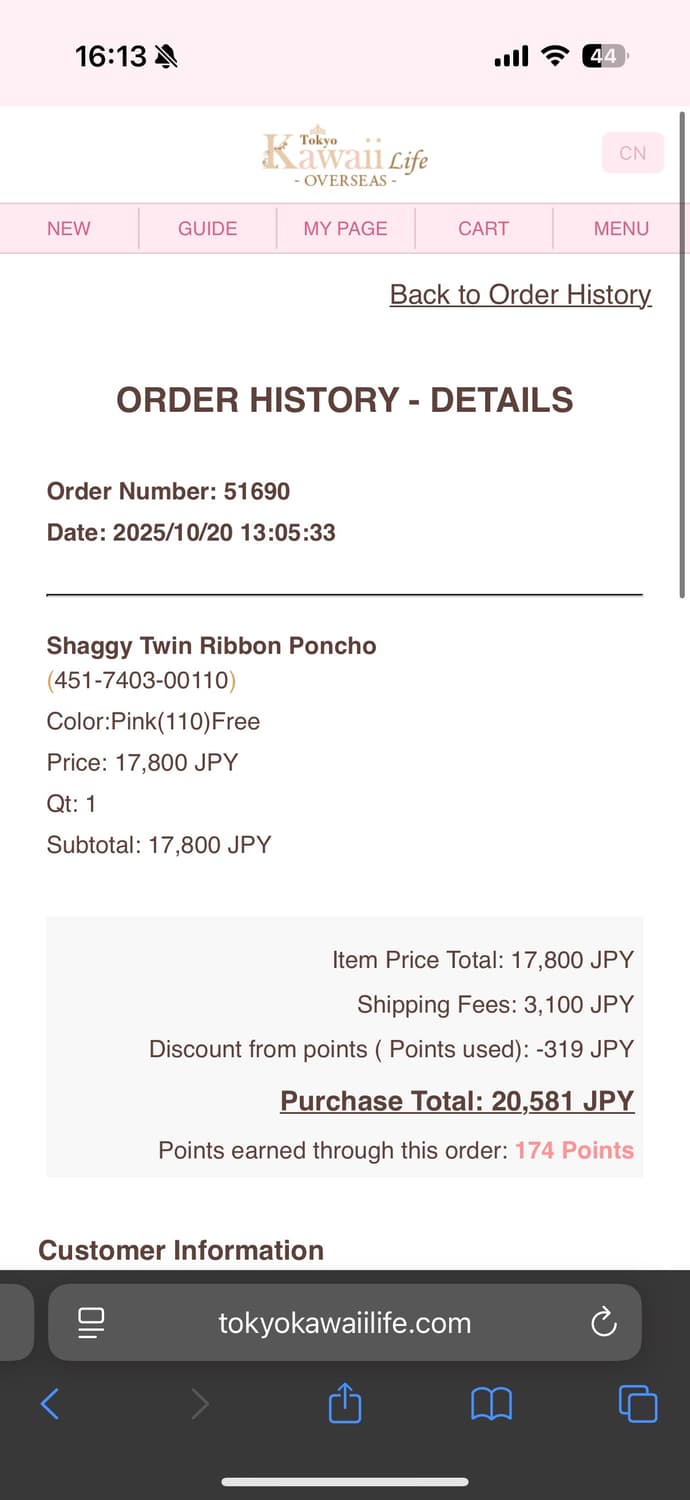
Task: Tap the battery indicator in status bar
Action: 604,56
